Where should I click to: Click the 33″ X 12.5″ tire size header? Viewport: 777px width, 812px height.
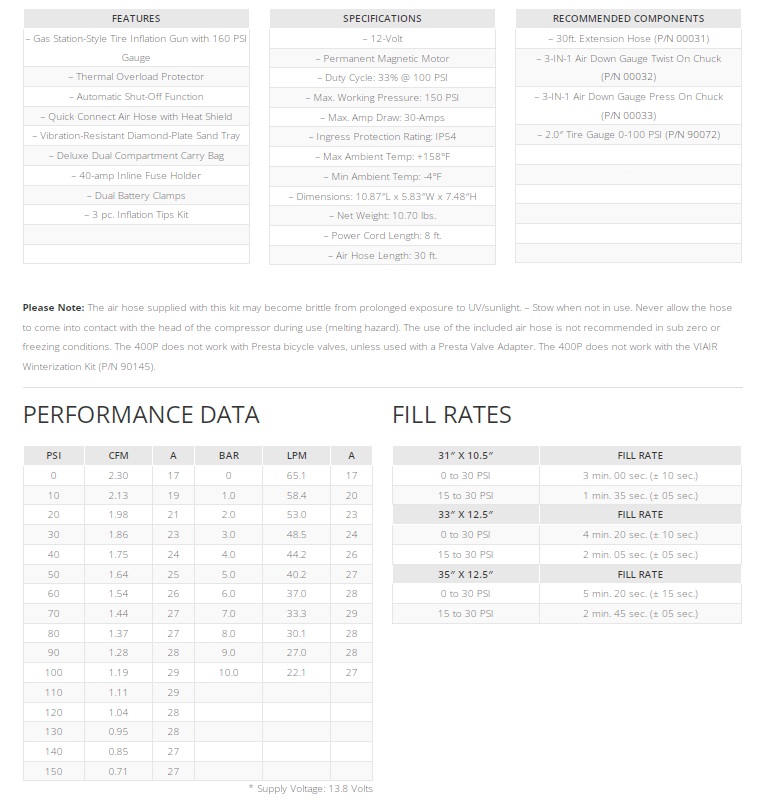465,514
